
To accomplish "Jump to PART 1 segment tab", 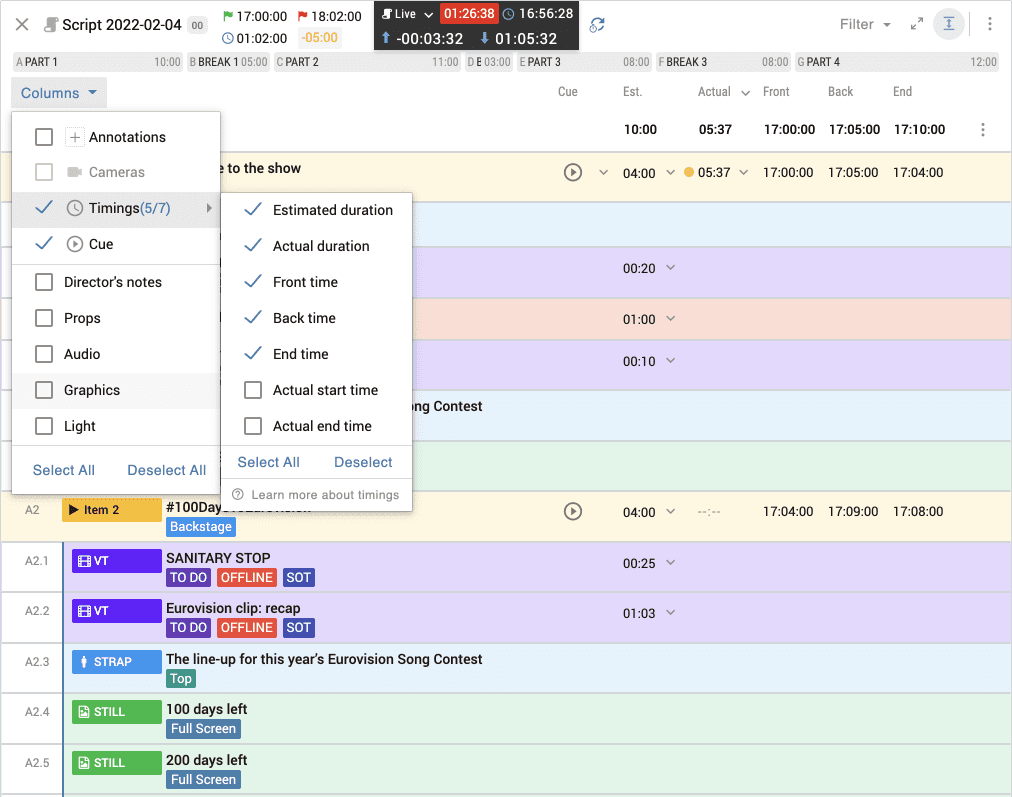I will pos(98,62).
